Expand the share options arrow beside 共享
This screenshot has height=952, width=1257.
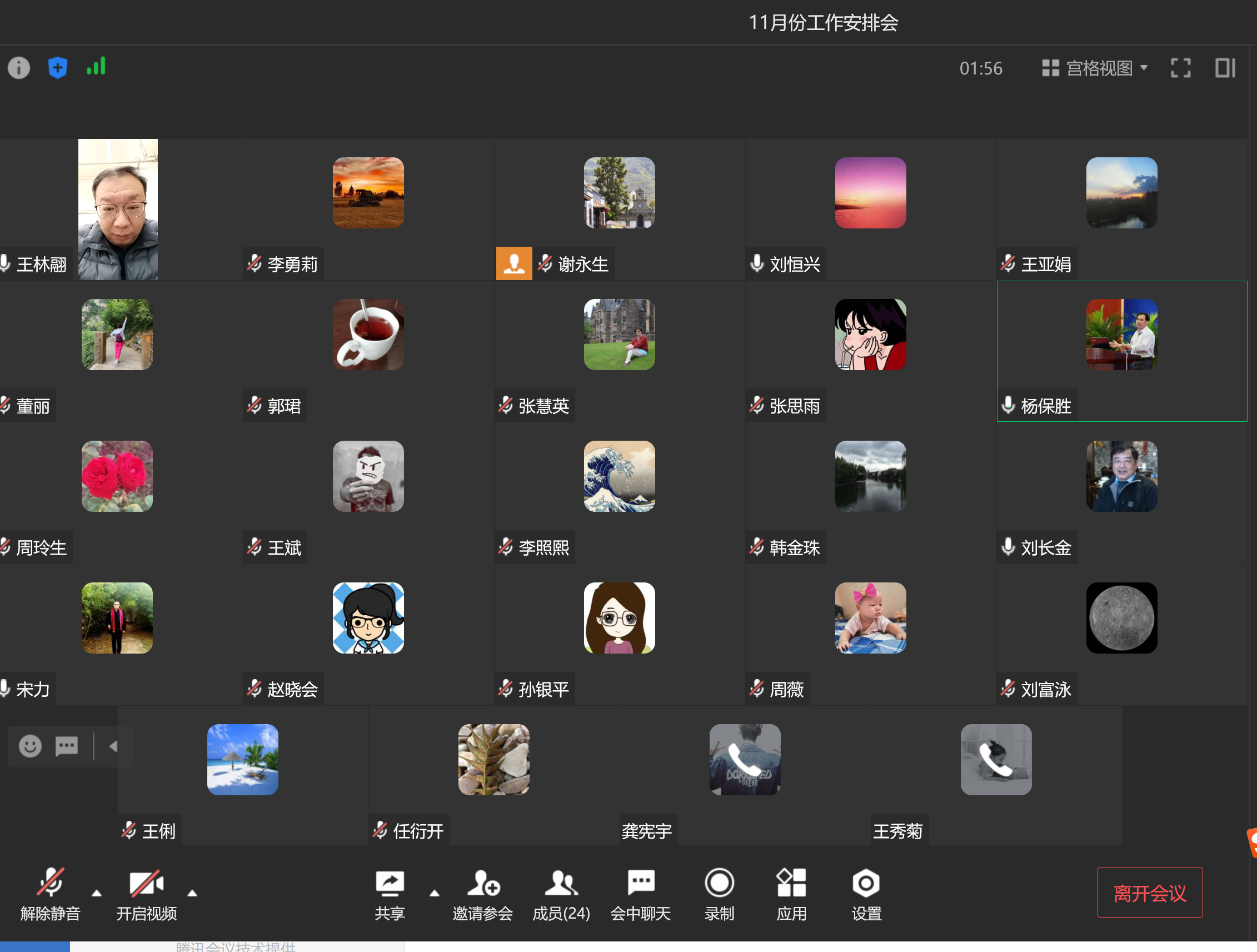click(435, 893)
